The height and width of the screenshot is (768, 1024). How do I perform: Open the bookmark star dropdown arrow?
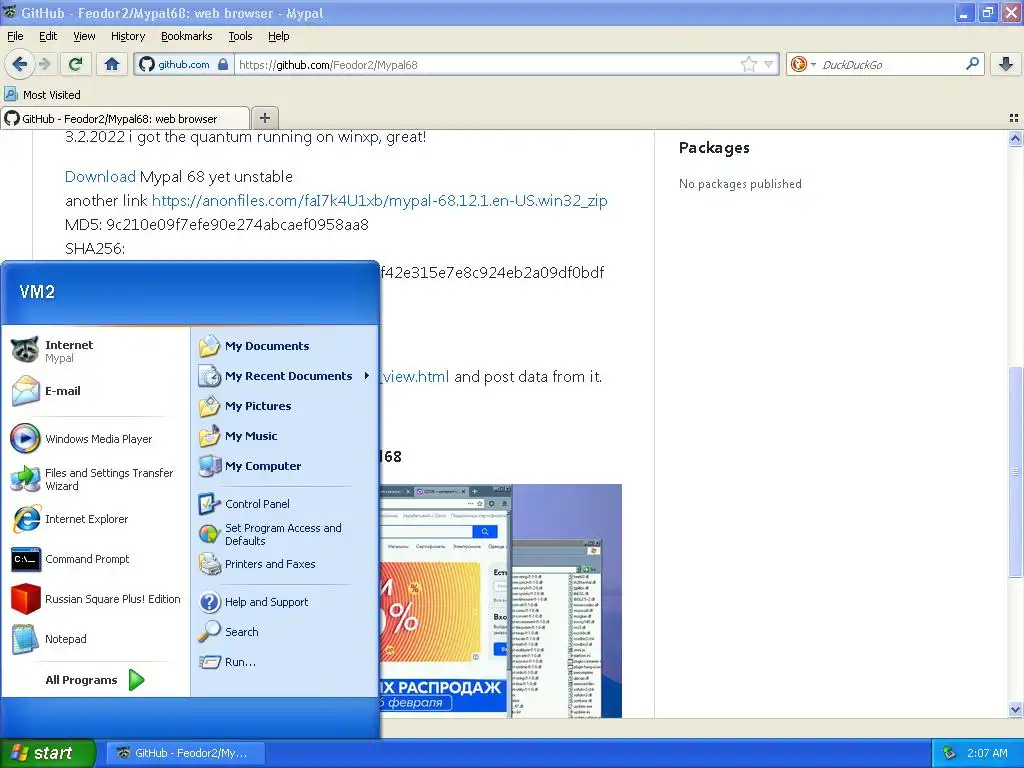(x=769, y=64)
